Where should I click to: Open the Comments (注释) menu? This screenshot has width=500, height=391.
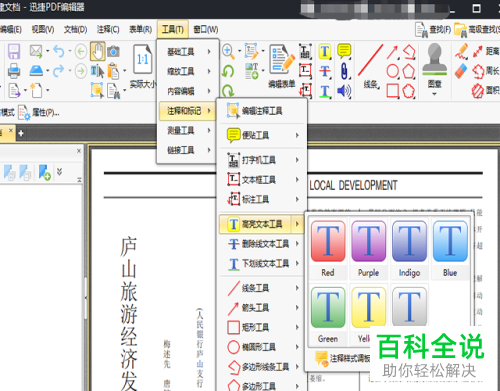click(108, 29)
